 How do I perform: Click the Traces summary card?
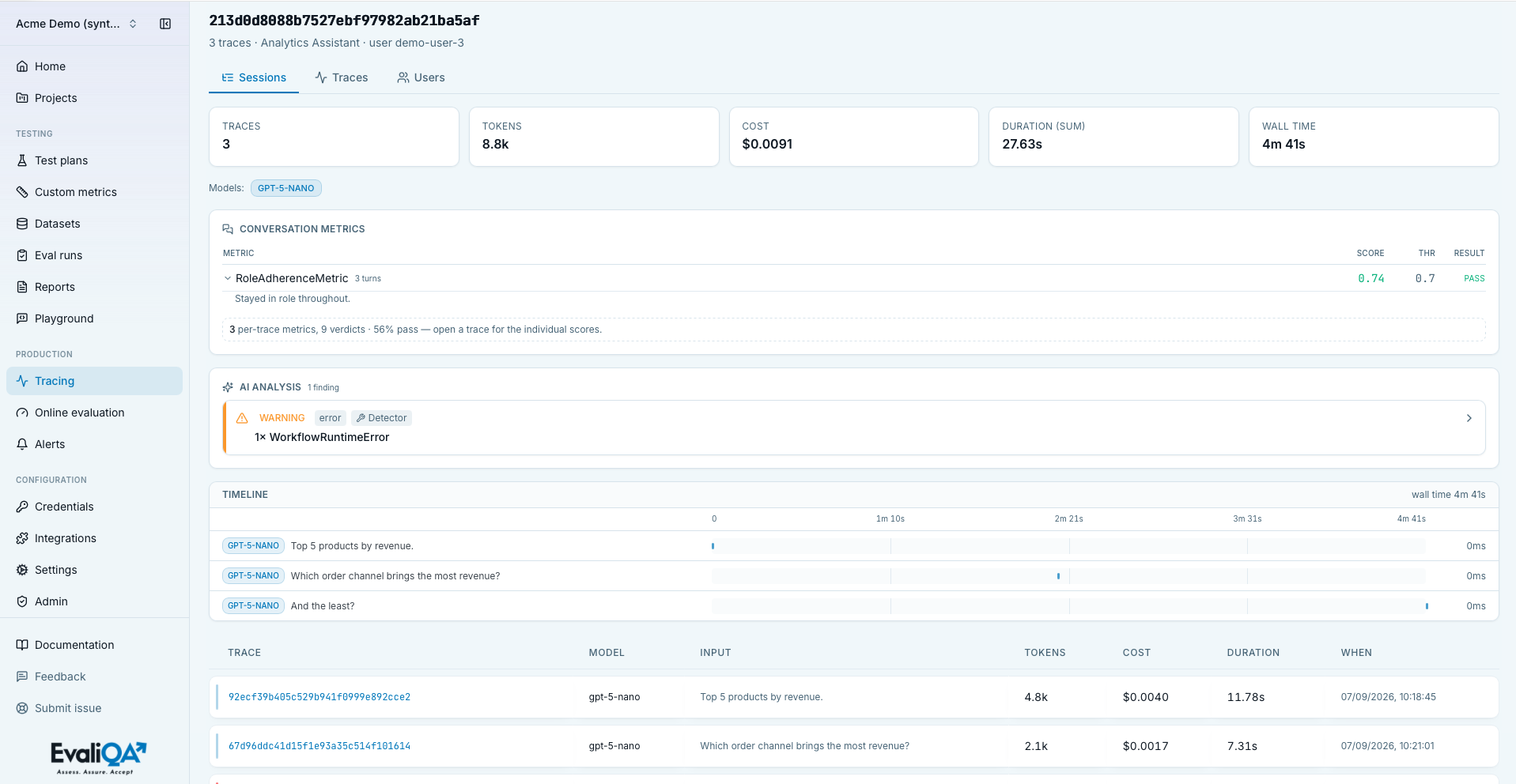(334, 137)
